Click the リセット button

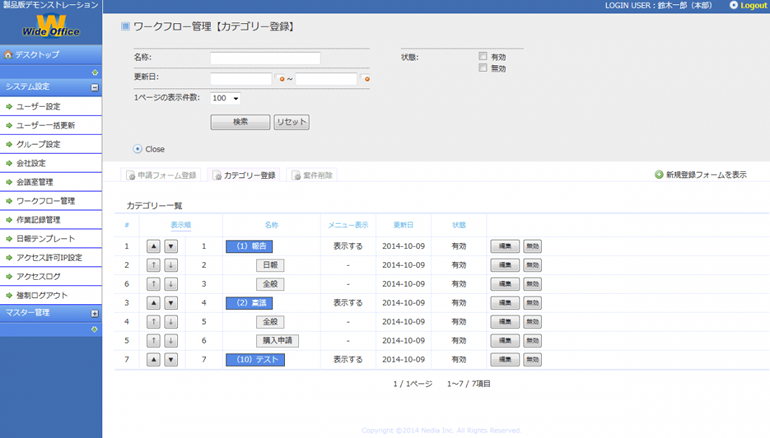pyautogui.click(x=292, y=122)
